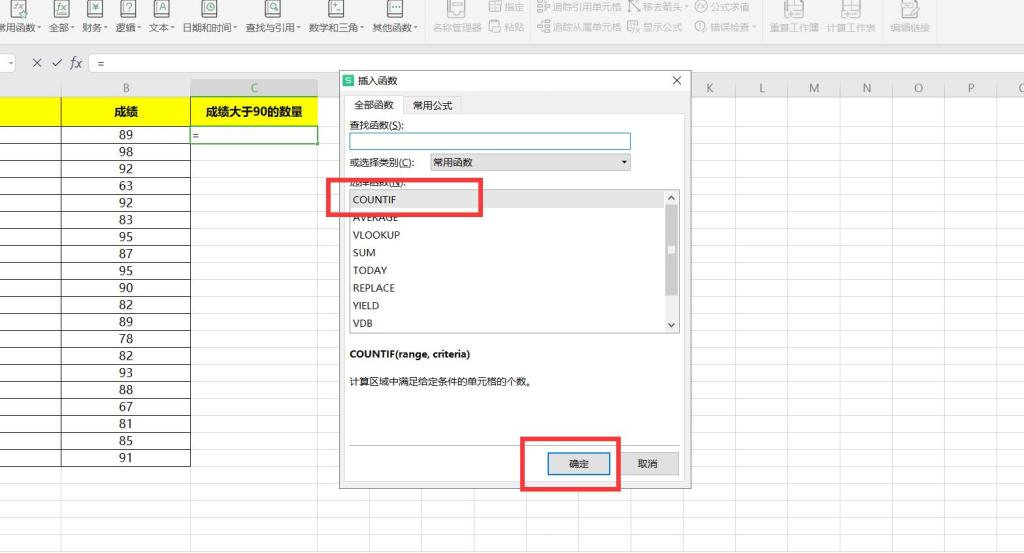Click the cell with score 63

point(126,185)
